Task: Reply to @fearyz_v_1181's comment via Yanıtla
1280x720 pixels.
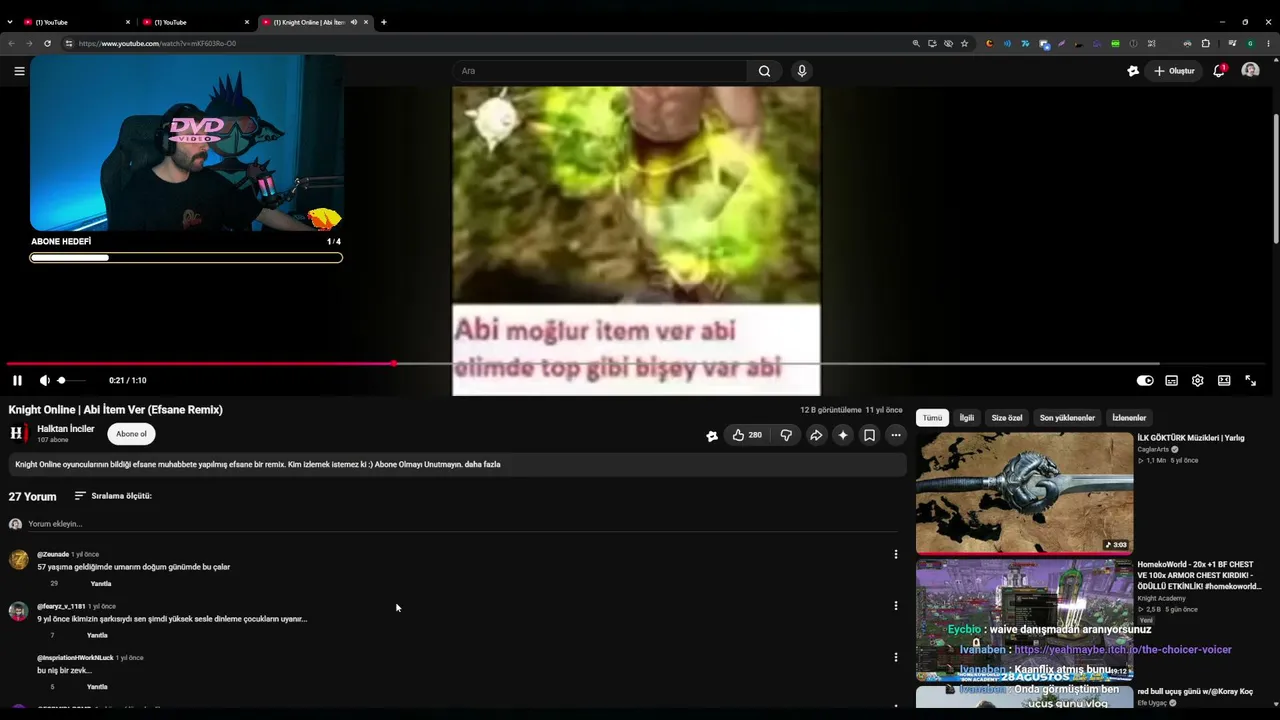Action: click(x=97, y=635)
